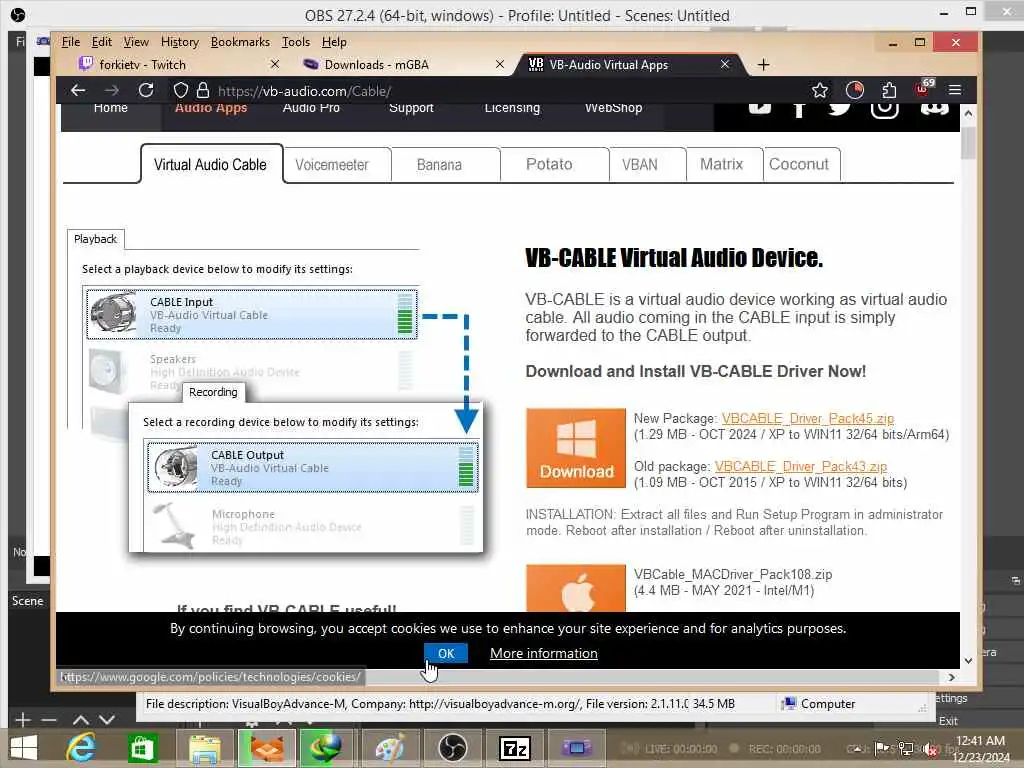Select the Matrix page tab
The width and height of the screenshot is (1024, 768).
[x=721, y=165]
